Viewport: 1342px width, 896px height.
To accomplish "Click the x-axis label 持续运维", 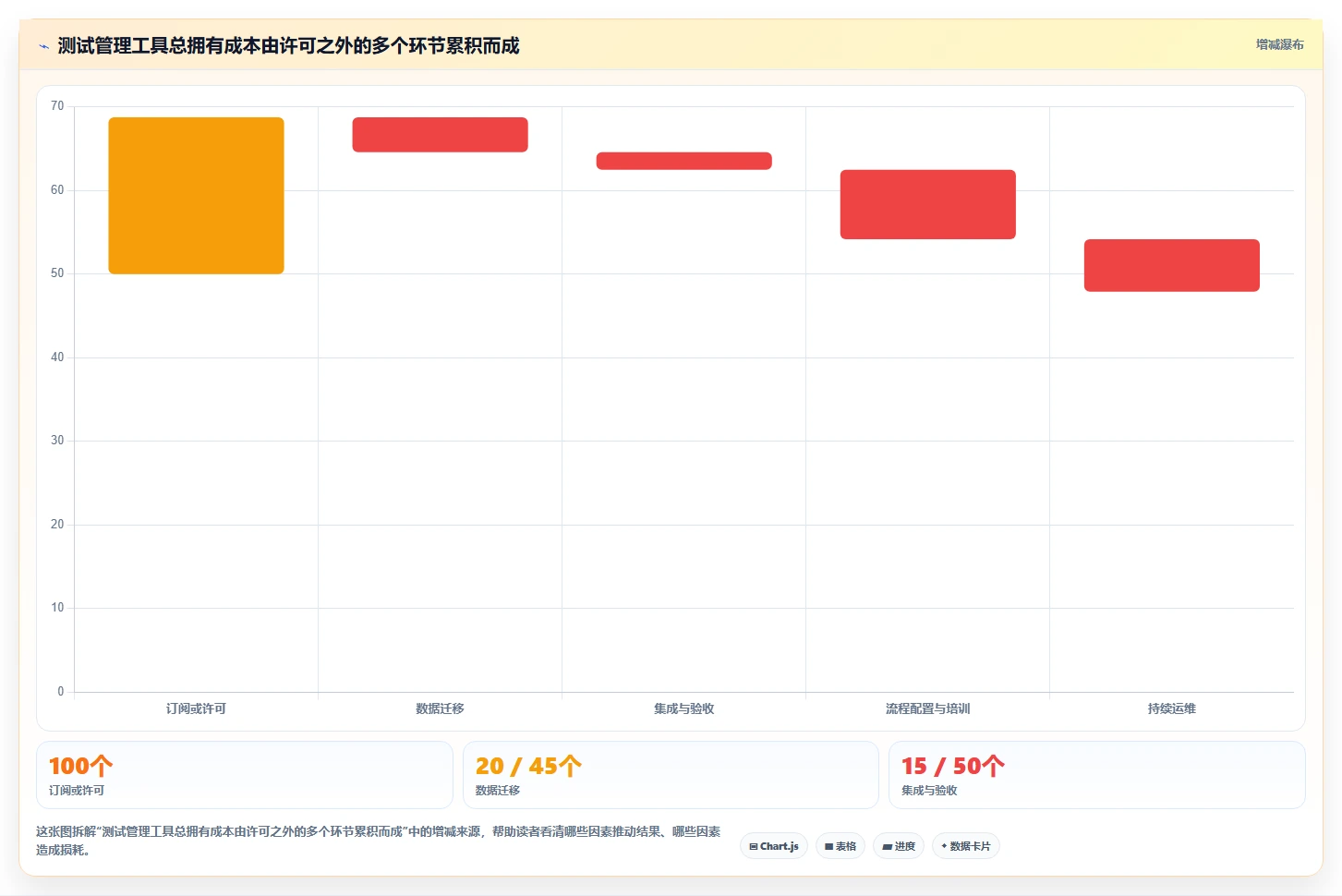I will tap(1171, 708).
